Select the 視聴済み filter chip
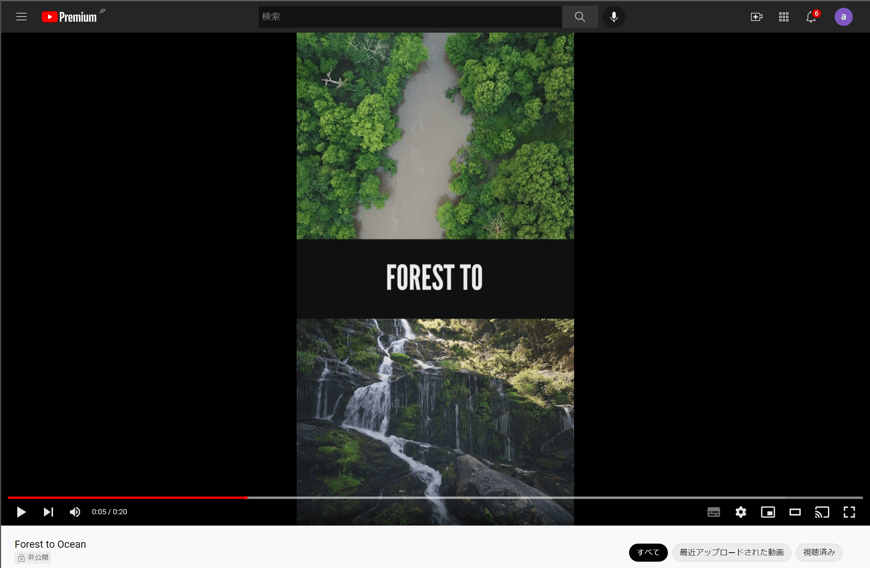870x568 pixels. 819,552
